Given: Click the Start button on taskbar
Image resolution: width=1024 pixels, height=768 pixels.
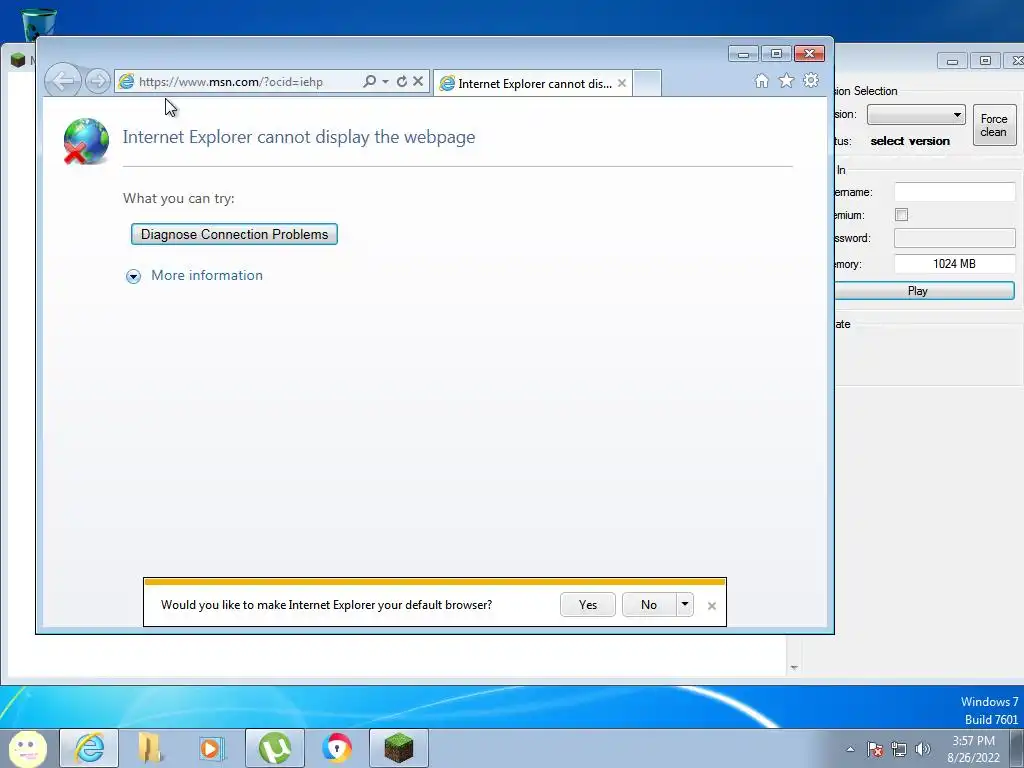Looking at the screenshot, I should pos(27,748).
